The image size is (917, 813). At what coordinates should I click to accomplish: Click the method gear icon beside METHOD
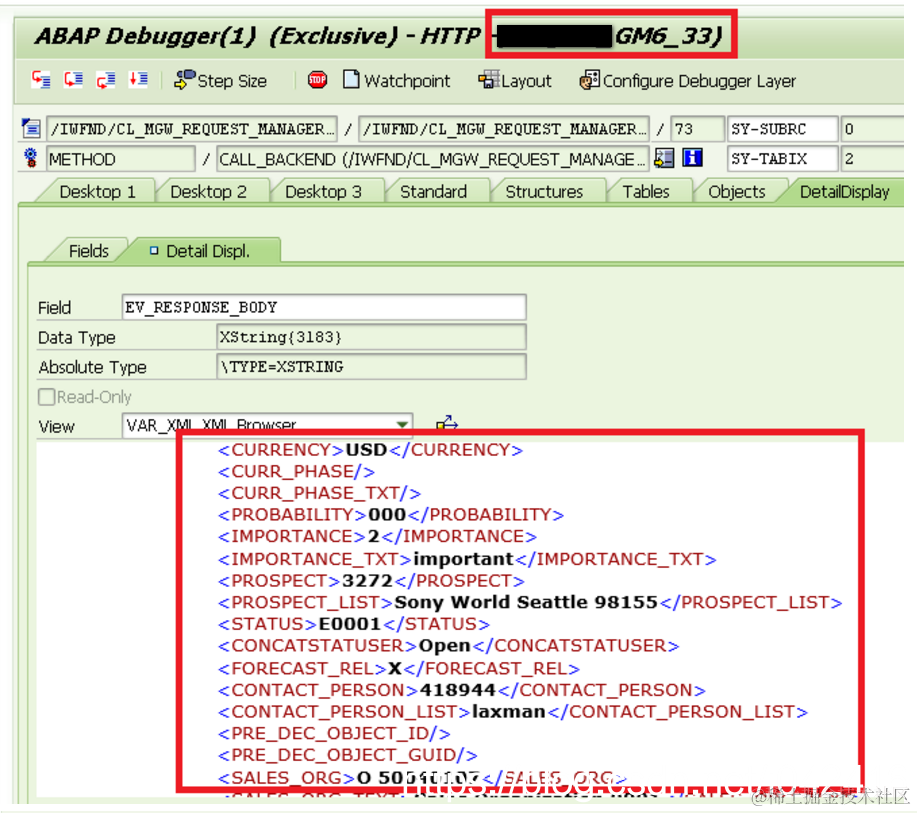pos(30,159)
